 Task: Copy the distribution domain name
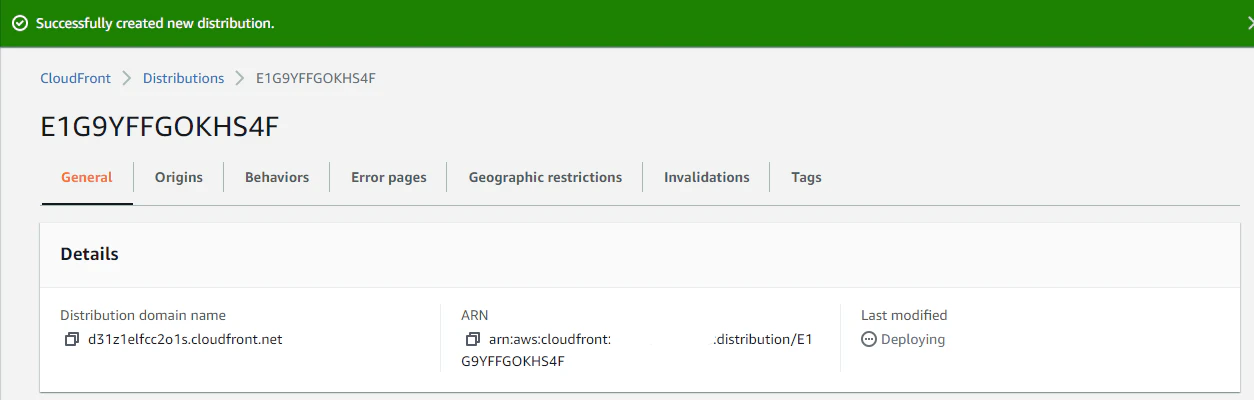click(72, 339)
